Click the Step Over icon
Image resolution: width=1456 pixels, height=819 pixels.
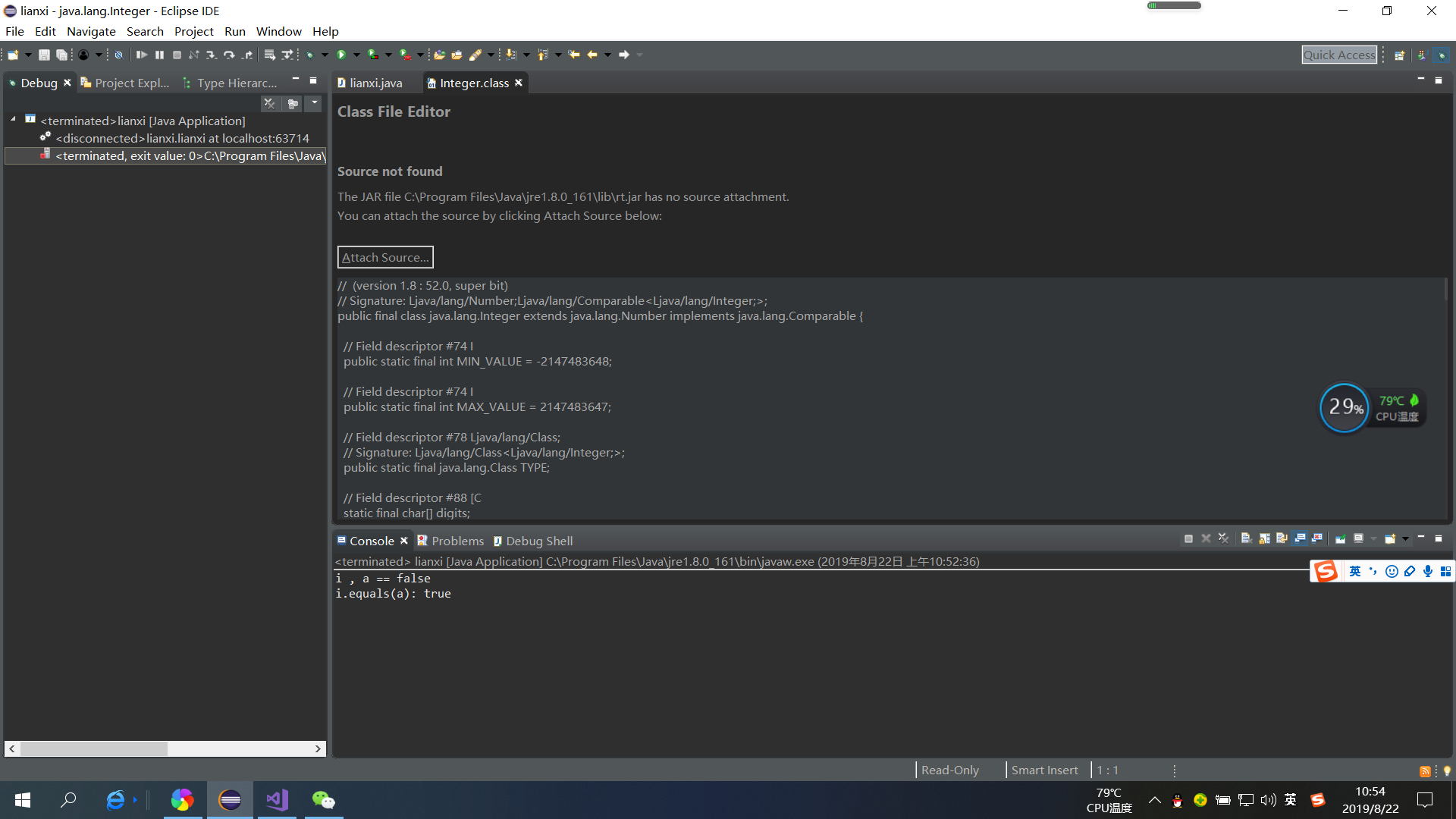229,55
